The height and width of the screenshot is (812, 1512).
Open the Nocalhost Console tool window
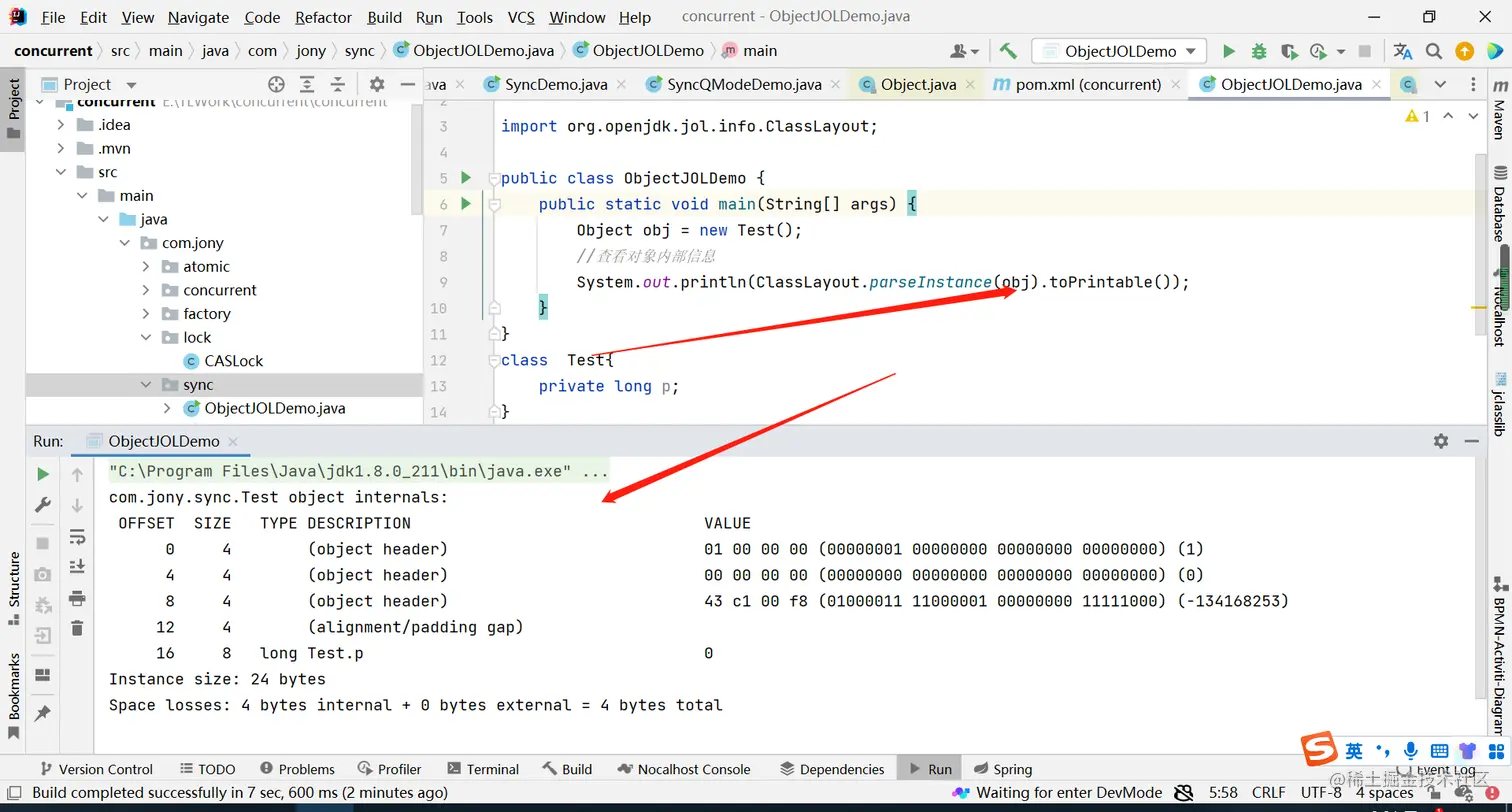click(x=684, y=769)
